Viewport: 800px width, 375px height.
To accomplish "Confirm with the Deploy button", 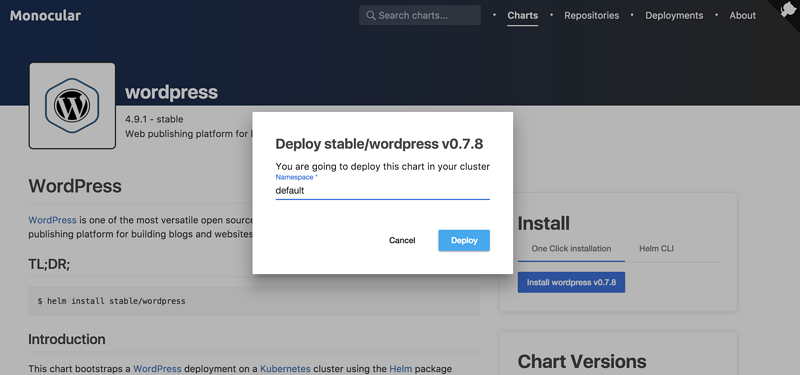I will [464, 240].
